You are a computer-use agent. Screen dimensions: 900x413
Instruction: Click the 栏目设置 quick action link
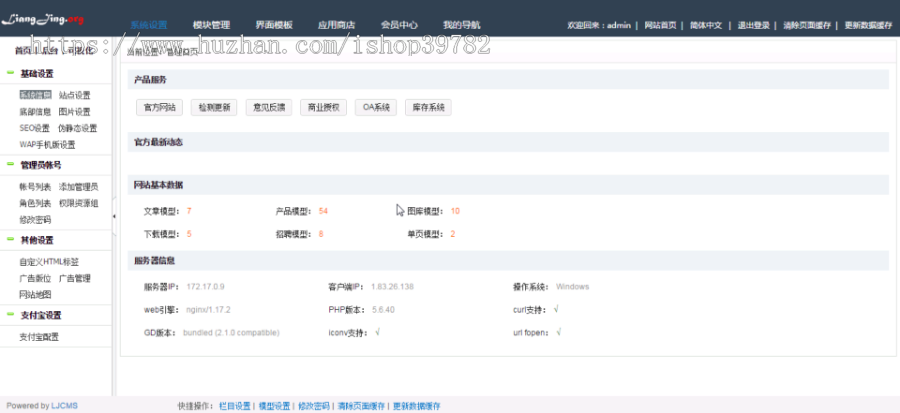pos(235,406)
